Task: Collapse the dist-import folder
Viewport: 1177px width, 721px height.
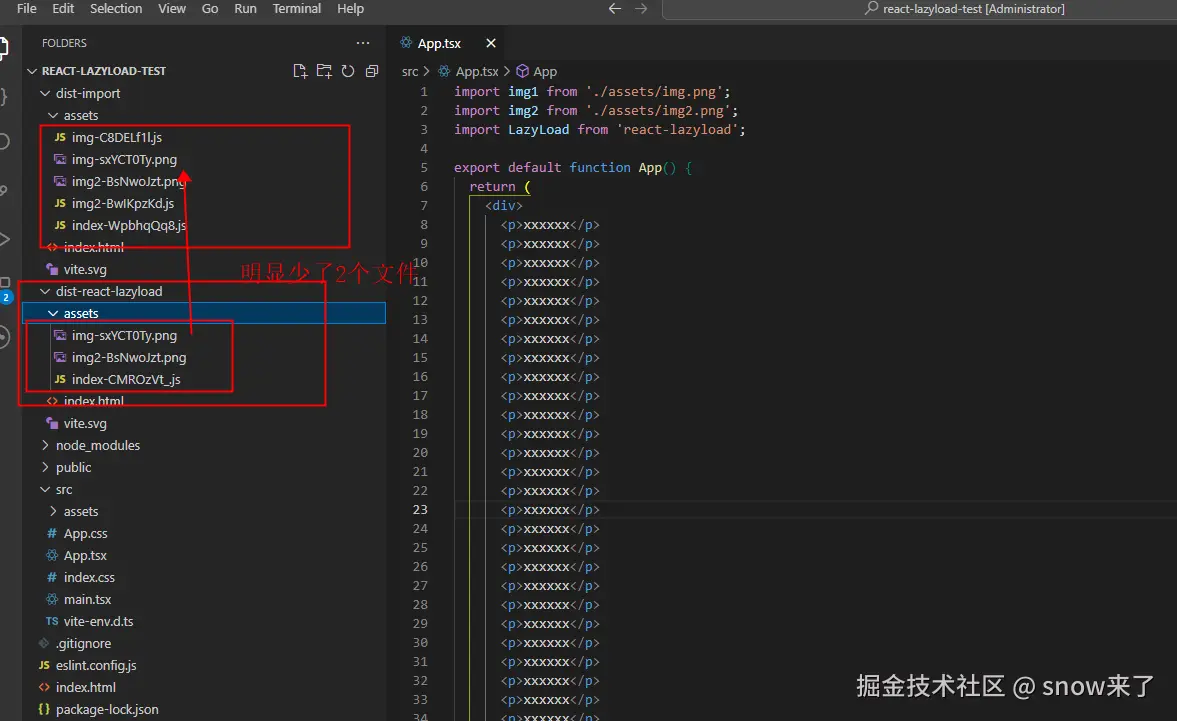Action: (x=87, y=93)
